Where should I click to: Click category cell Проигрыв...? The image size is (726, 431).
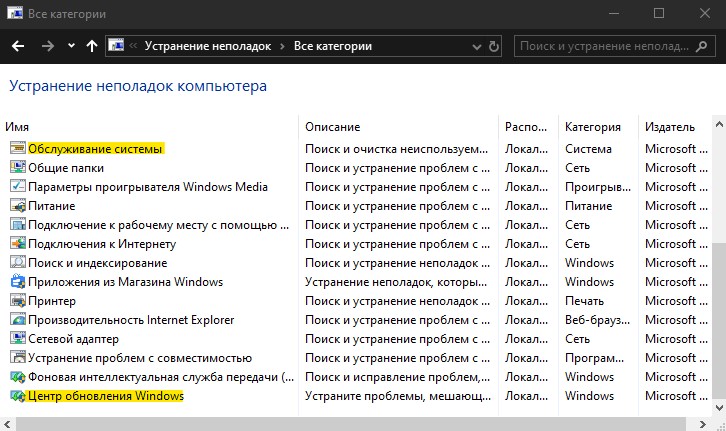tap(598, 187)
